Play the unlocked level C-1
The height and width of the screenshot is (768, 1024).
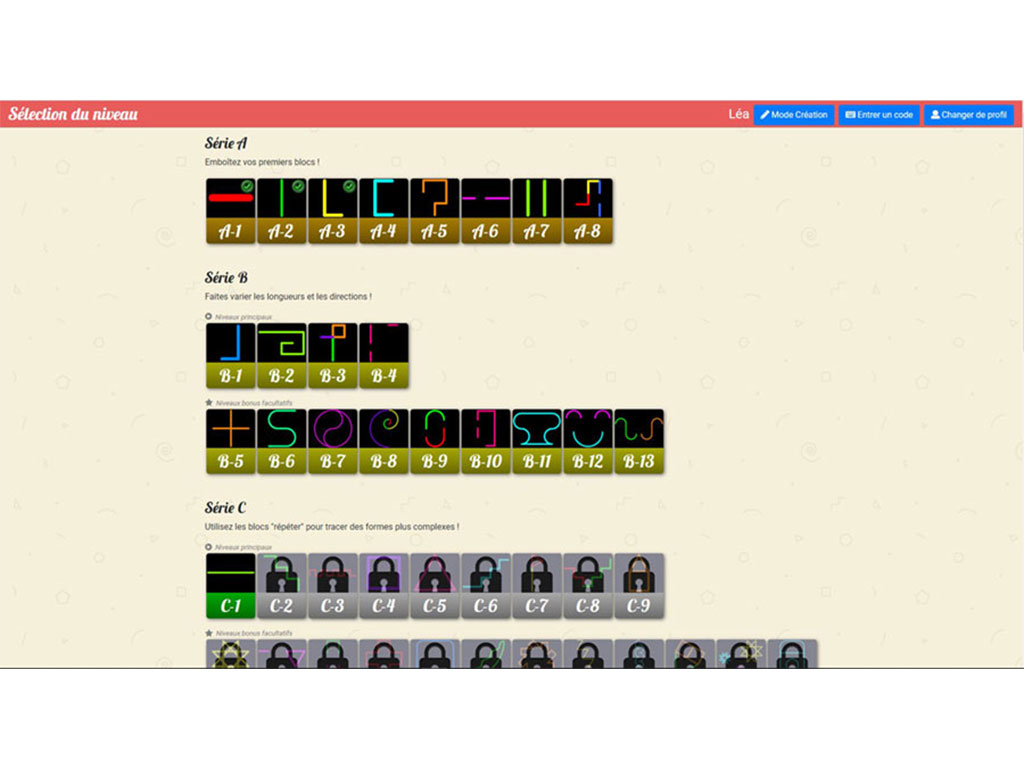click(x=231, y=580)
